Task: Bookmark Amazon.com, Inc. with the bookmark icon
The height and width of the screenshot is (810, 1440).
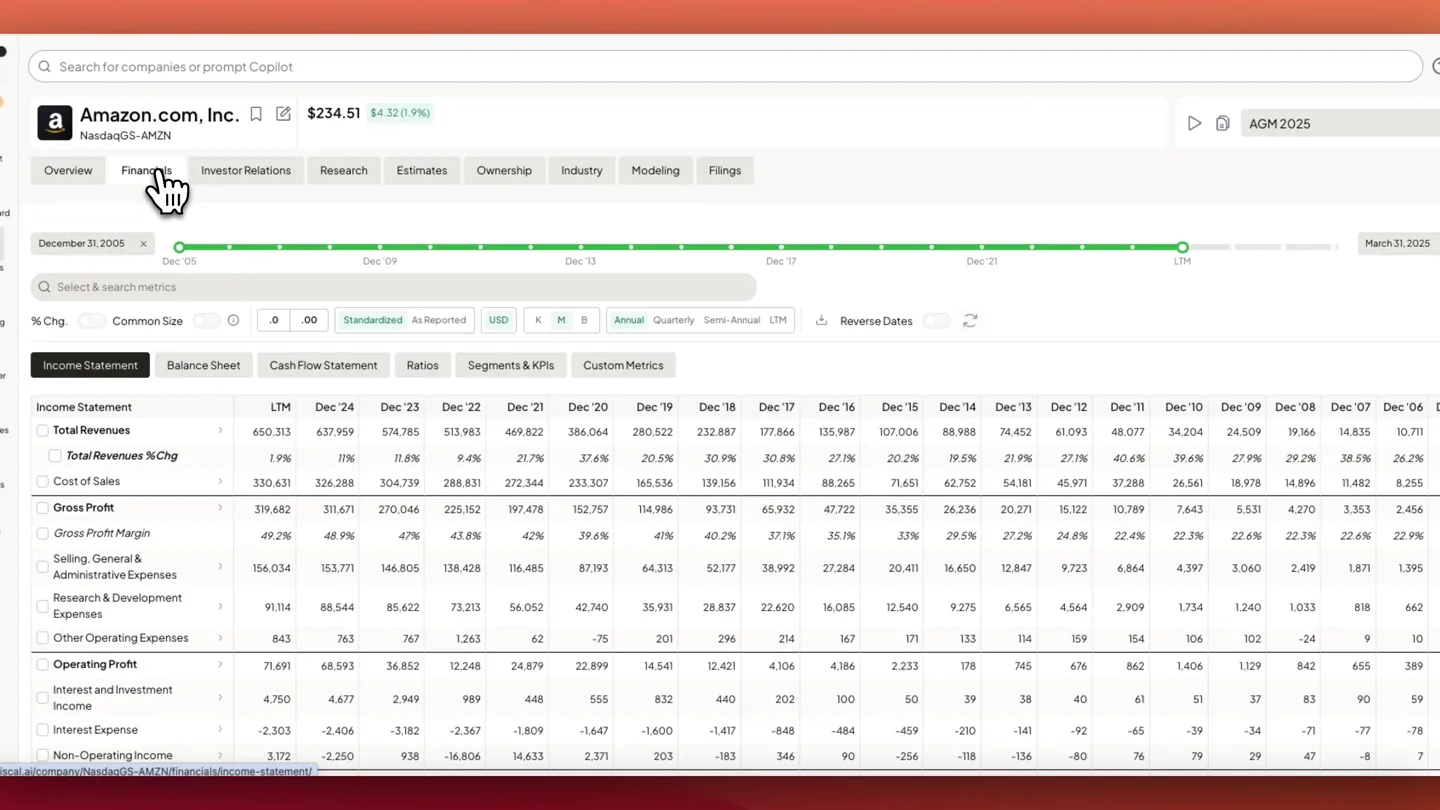Action: [256, 114]
